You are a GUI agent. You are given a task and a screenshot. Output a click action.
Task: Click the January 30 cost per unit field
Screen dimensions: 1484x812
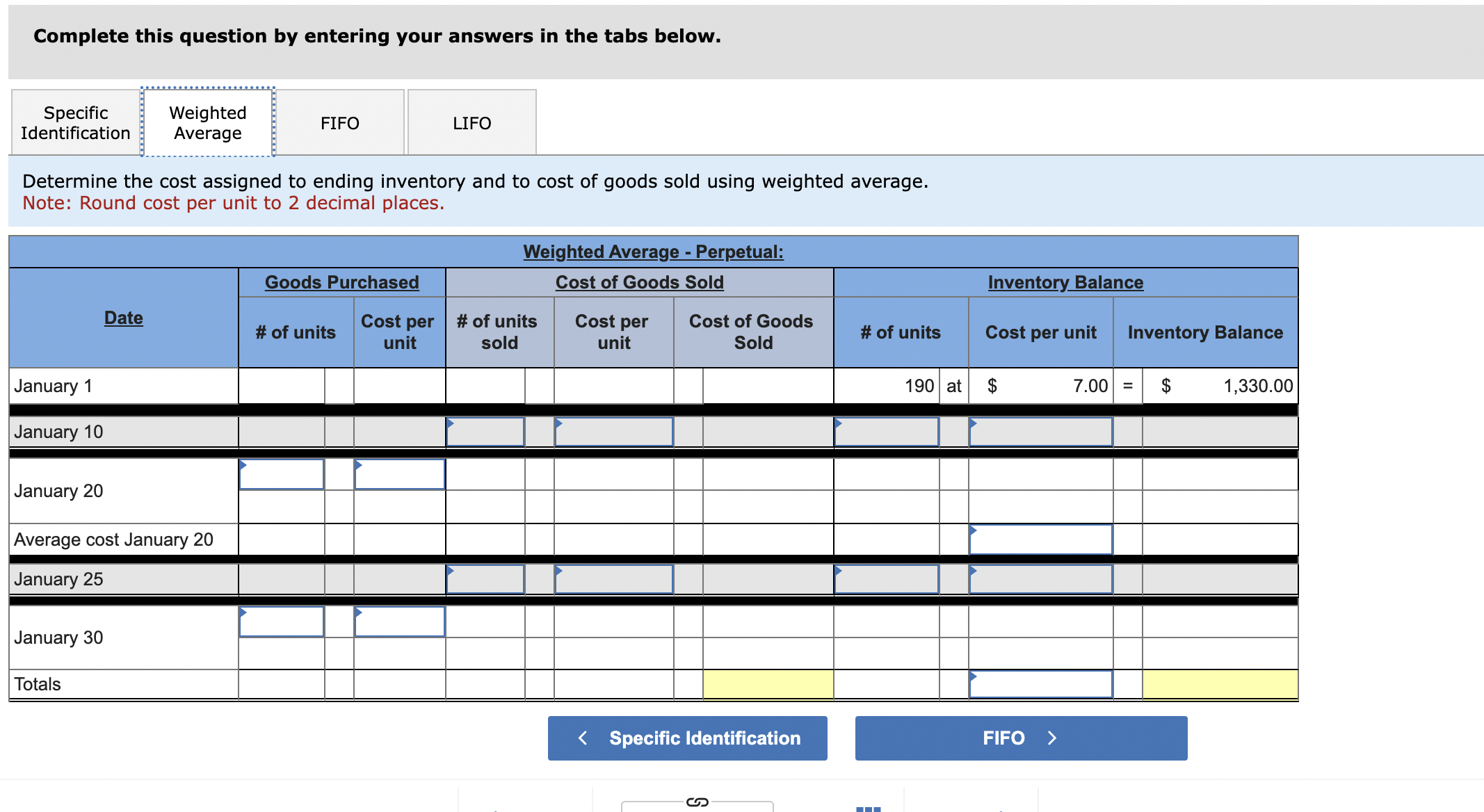click(398, 621)
